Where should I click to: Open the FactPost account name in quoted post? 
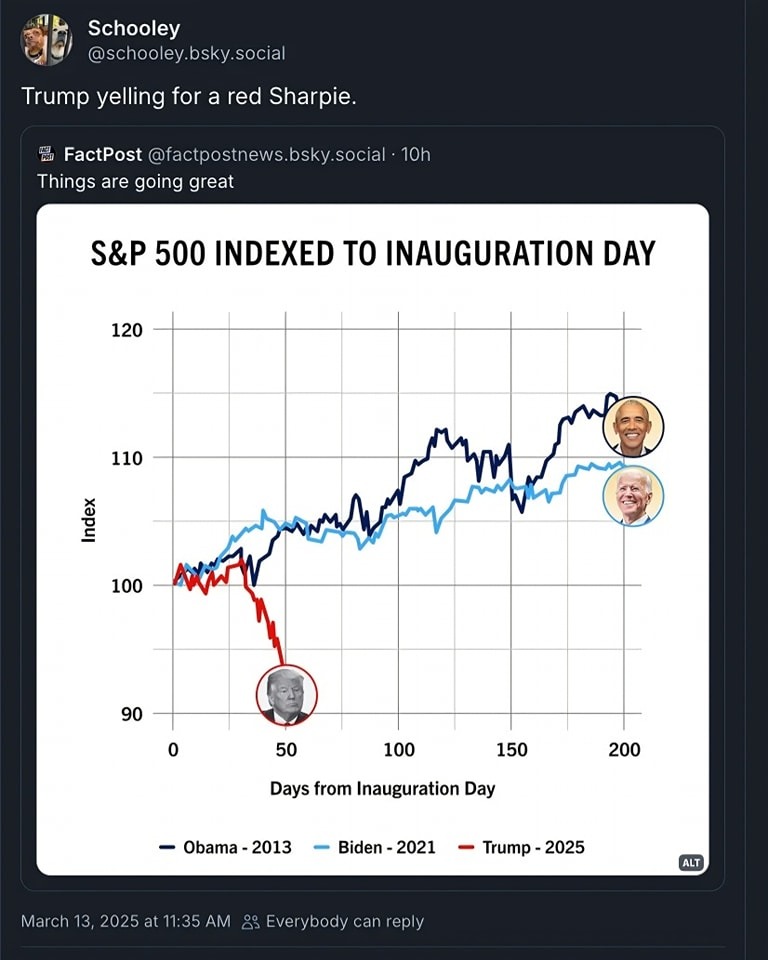click(103, 154)
